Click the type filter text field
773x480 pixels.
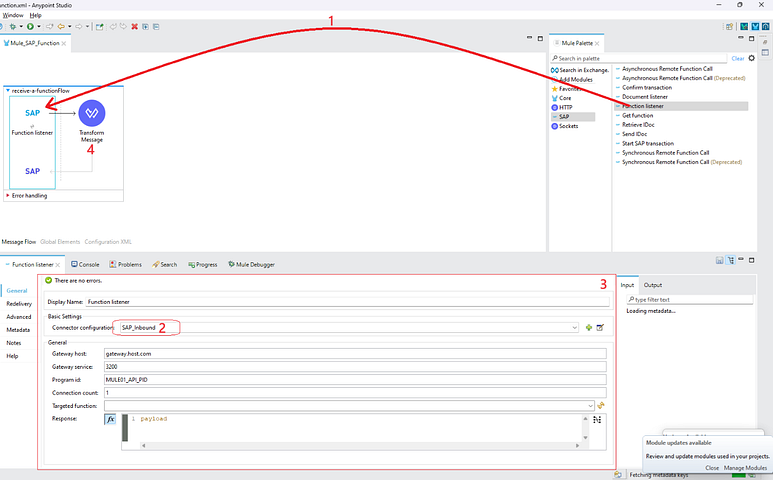(690, 300)
